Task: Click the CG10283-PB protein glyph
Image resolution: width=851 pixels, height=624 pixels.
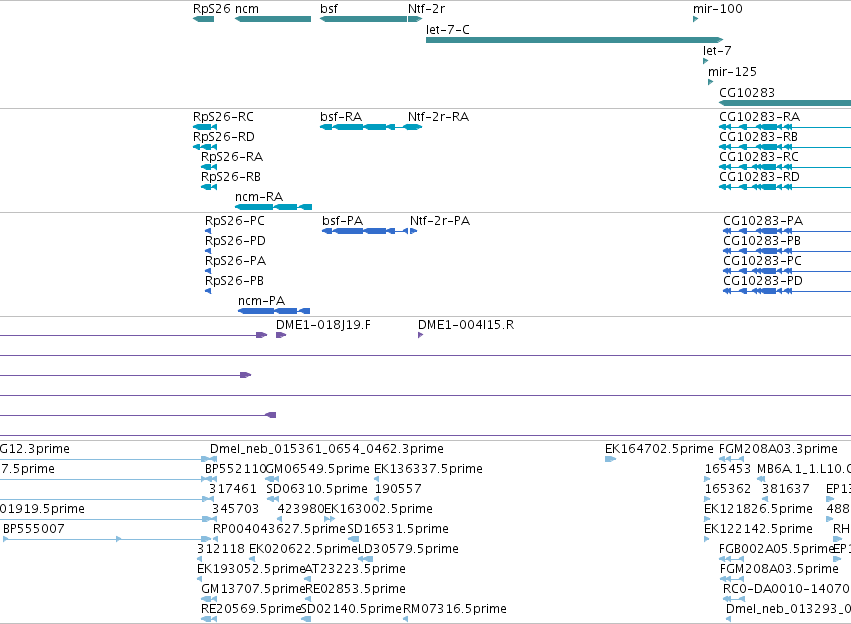Action: [787, 251]
